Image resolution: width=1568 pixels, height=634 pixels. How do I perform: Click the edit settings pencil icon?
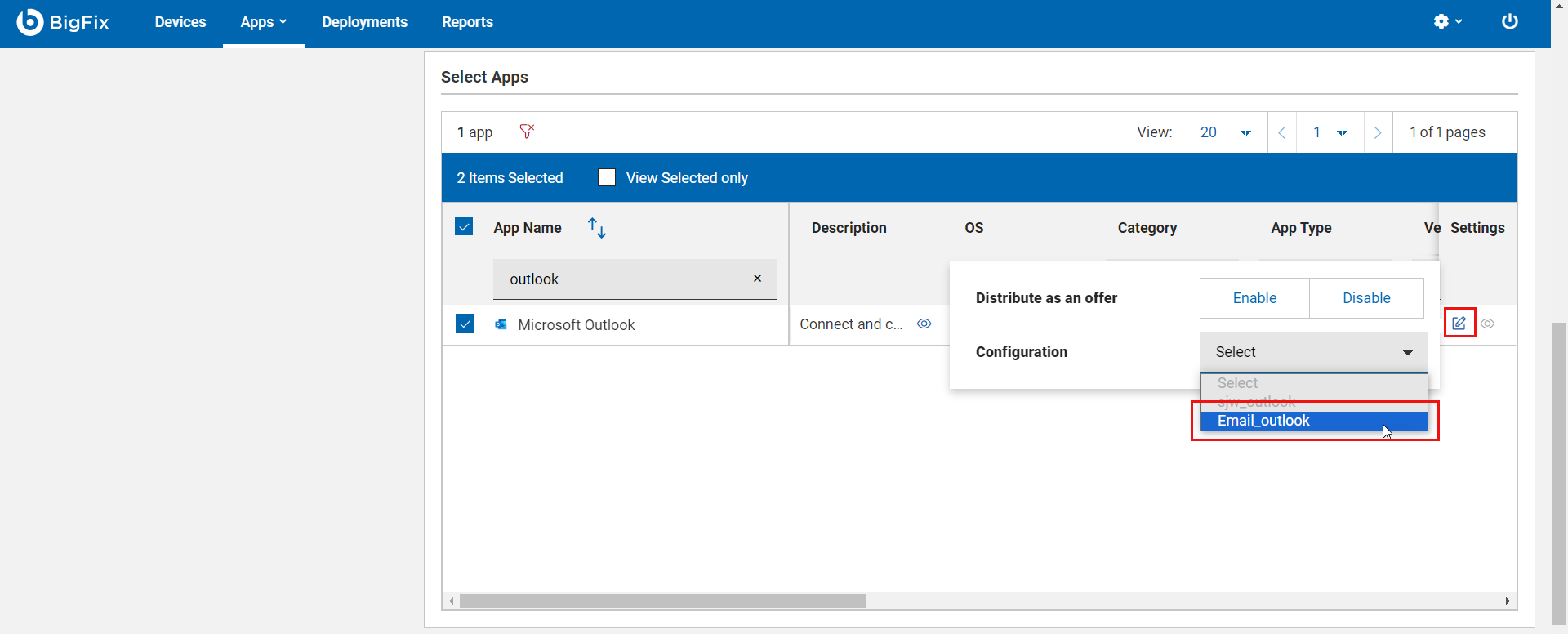1459,324
